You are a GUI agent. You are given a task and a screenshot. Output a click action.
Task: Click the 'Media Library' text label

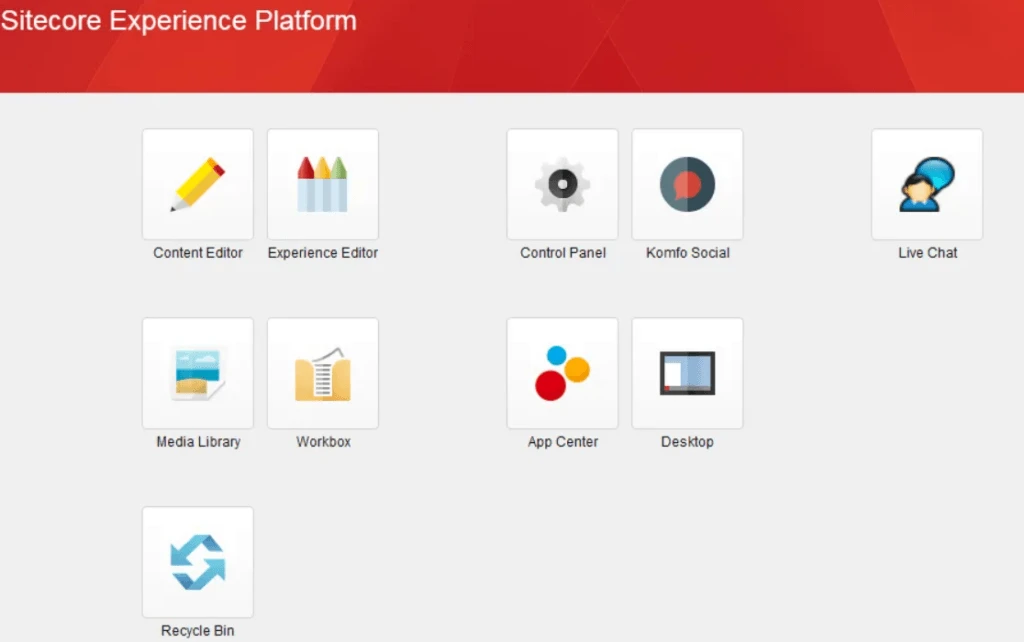coord(199,442)
